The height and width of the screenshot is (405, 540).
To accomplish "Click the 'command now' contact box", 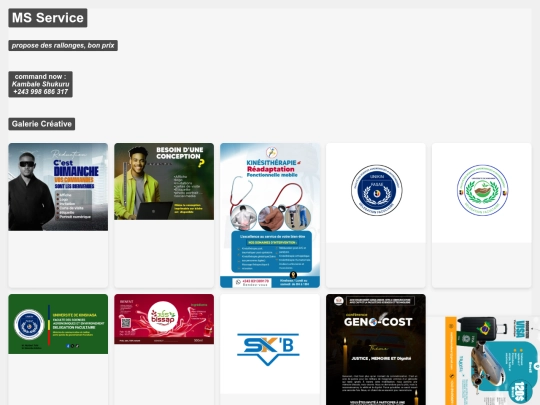I will pos(40,84).
